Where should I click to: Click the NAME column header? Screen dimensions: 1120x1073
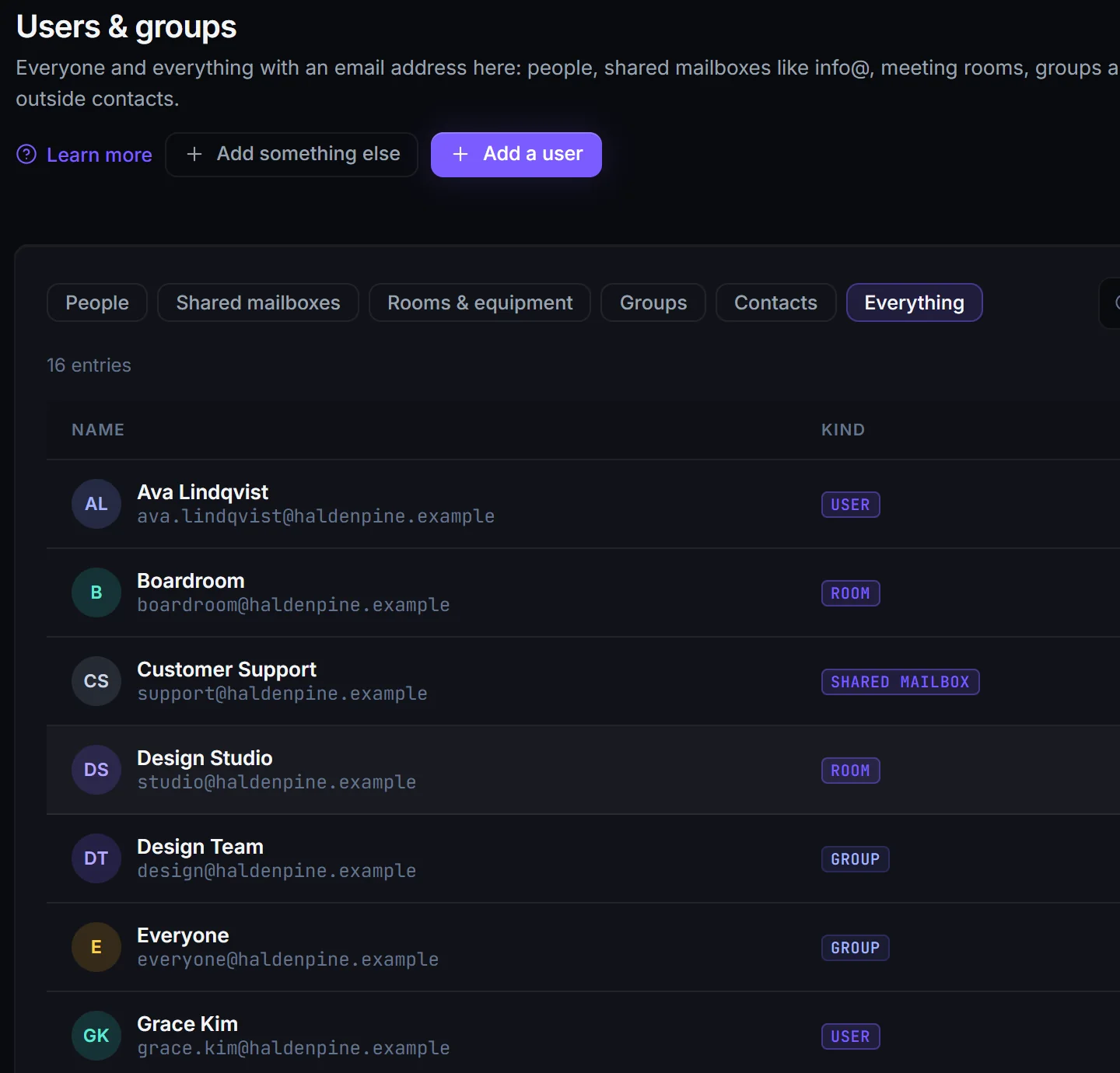point(98,430)
